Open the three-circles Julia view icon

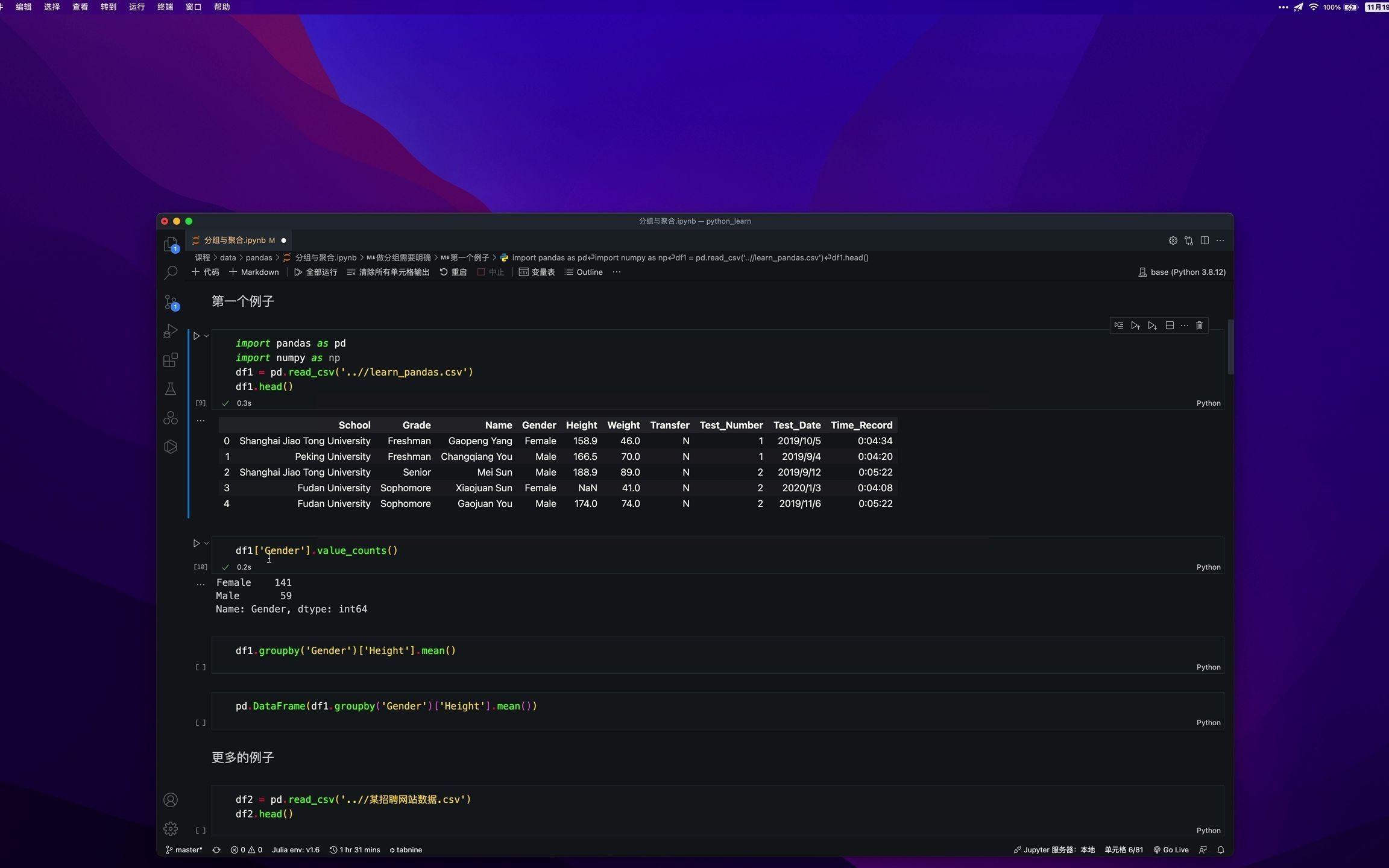point(171,418)
